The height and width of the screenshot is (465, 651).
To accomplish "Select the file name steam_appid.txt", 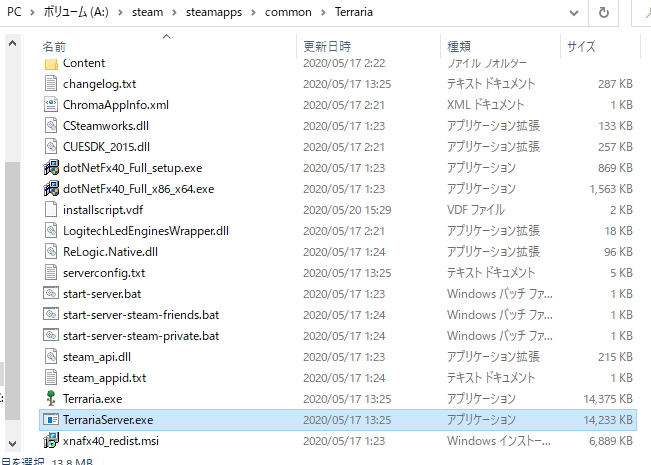I will [105, 378].
